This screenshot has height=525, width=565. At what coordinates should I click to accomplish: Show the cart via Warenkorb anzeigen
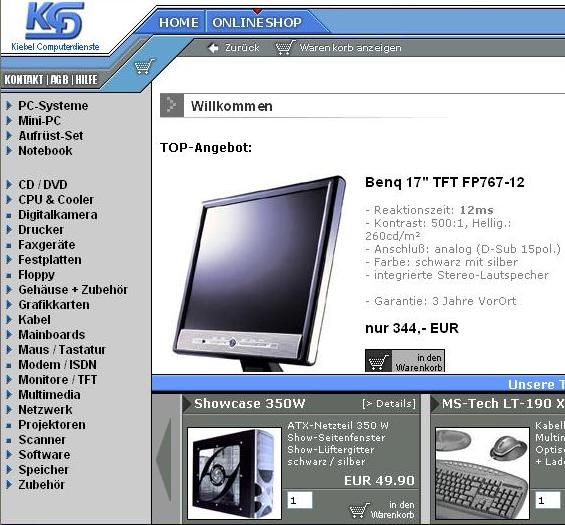tap(350, 48)
